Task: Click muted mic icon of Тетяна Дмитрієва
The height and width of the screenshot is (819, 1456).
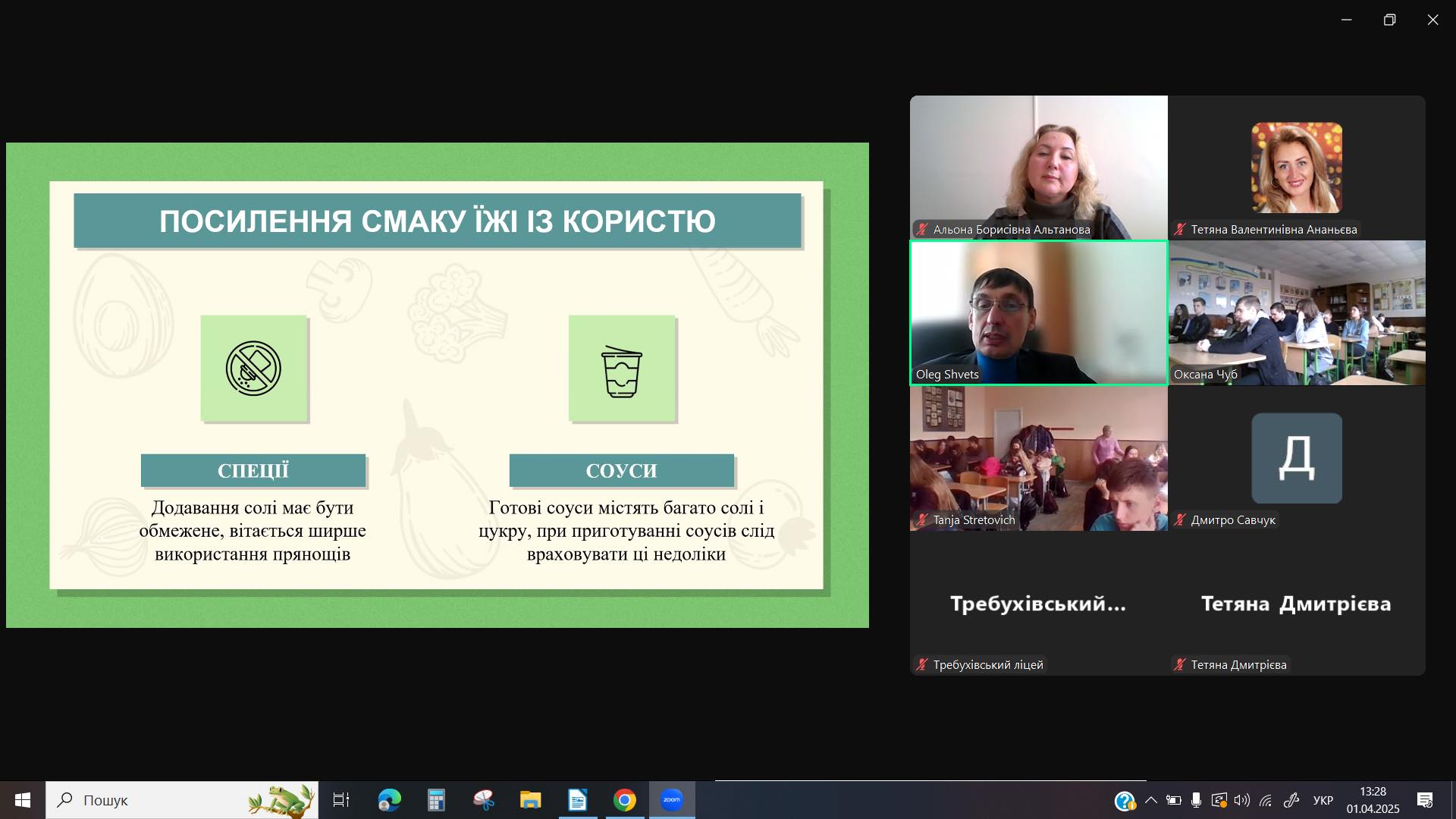Action: (x=1180, y=664)
